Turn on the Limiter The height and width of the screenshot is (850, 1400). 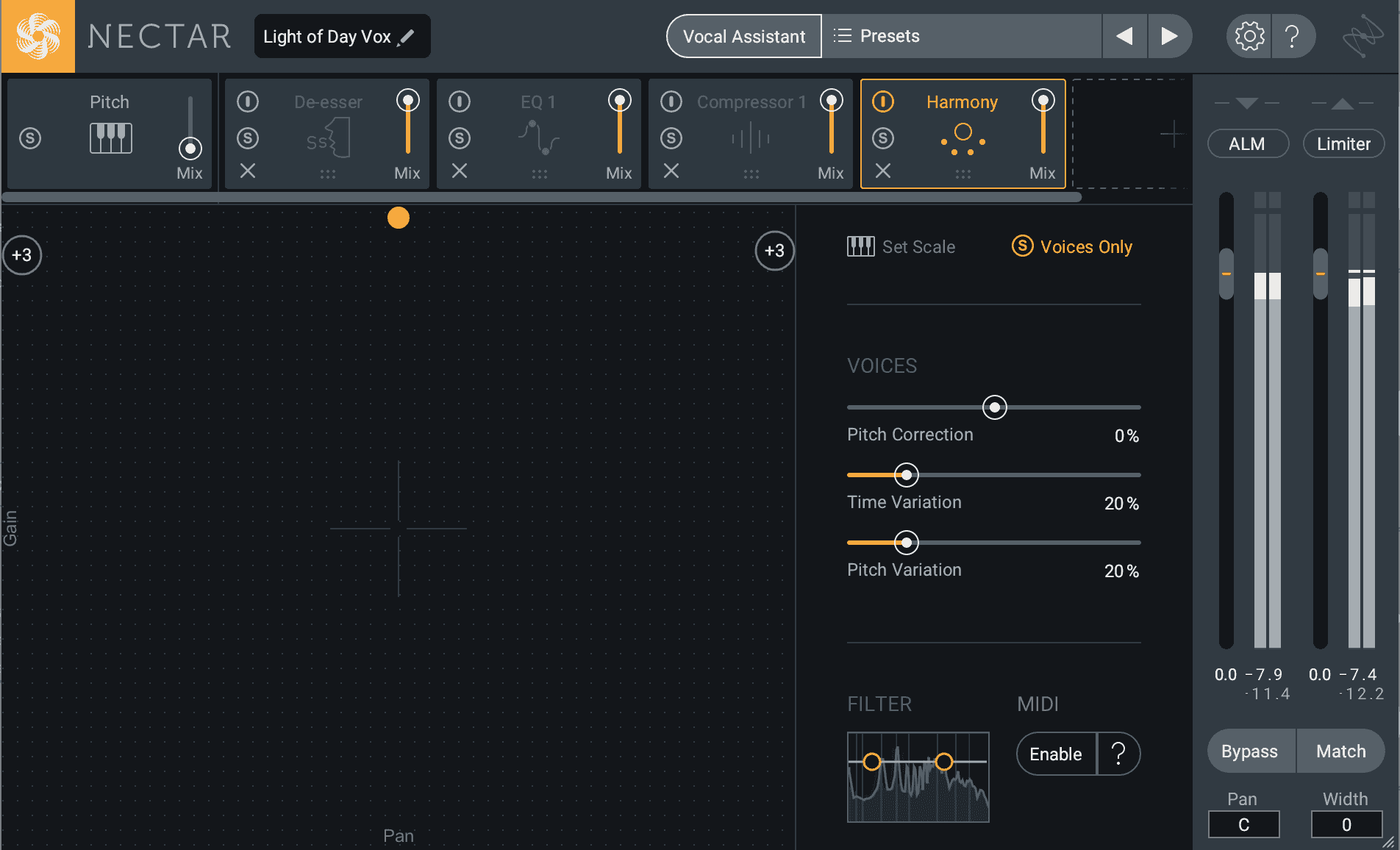[x=1343, y=143]
